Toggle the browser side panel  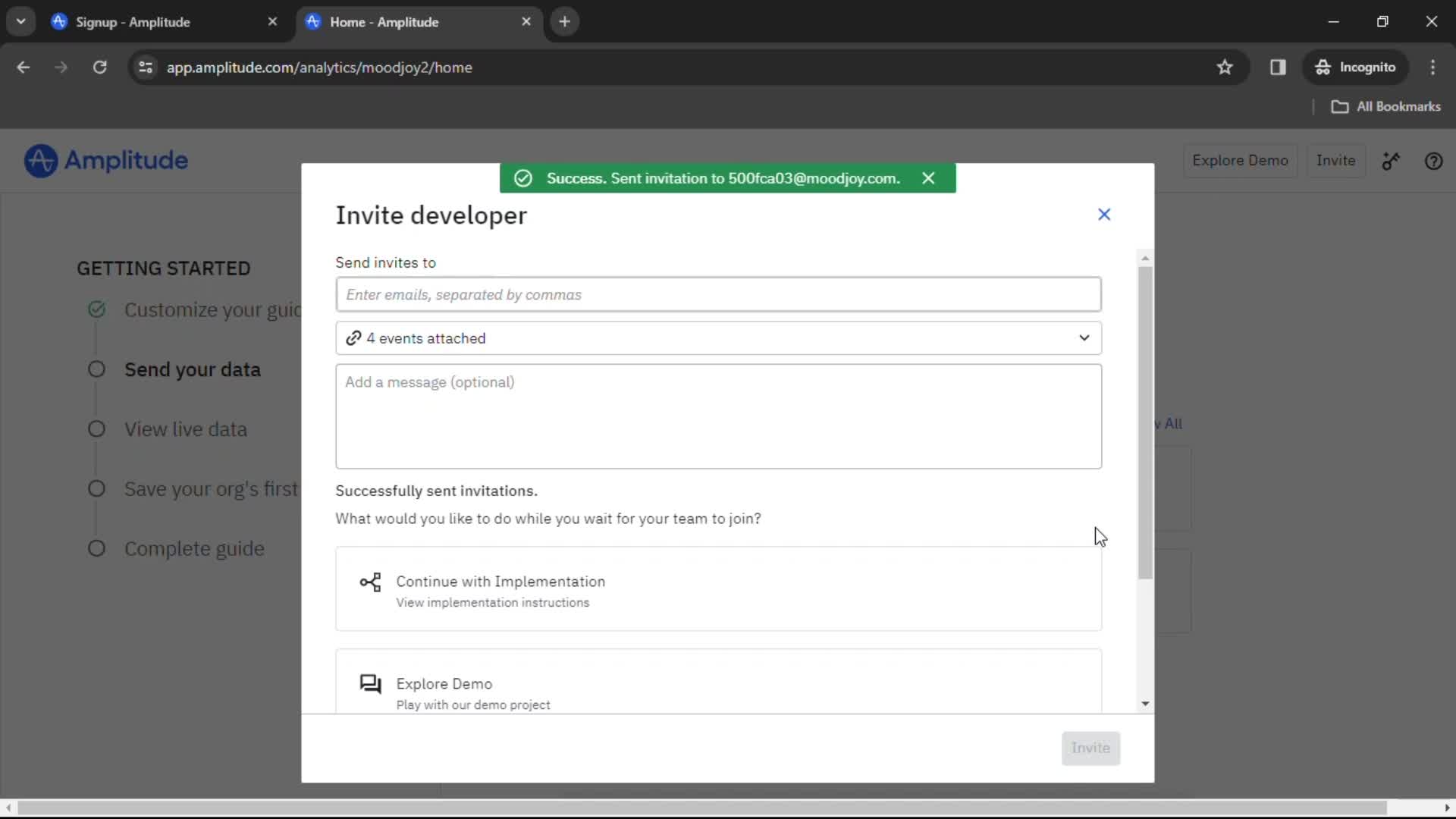[1278, 67]
